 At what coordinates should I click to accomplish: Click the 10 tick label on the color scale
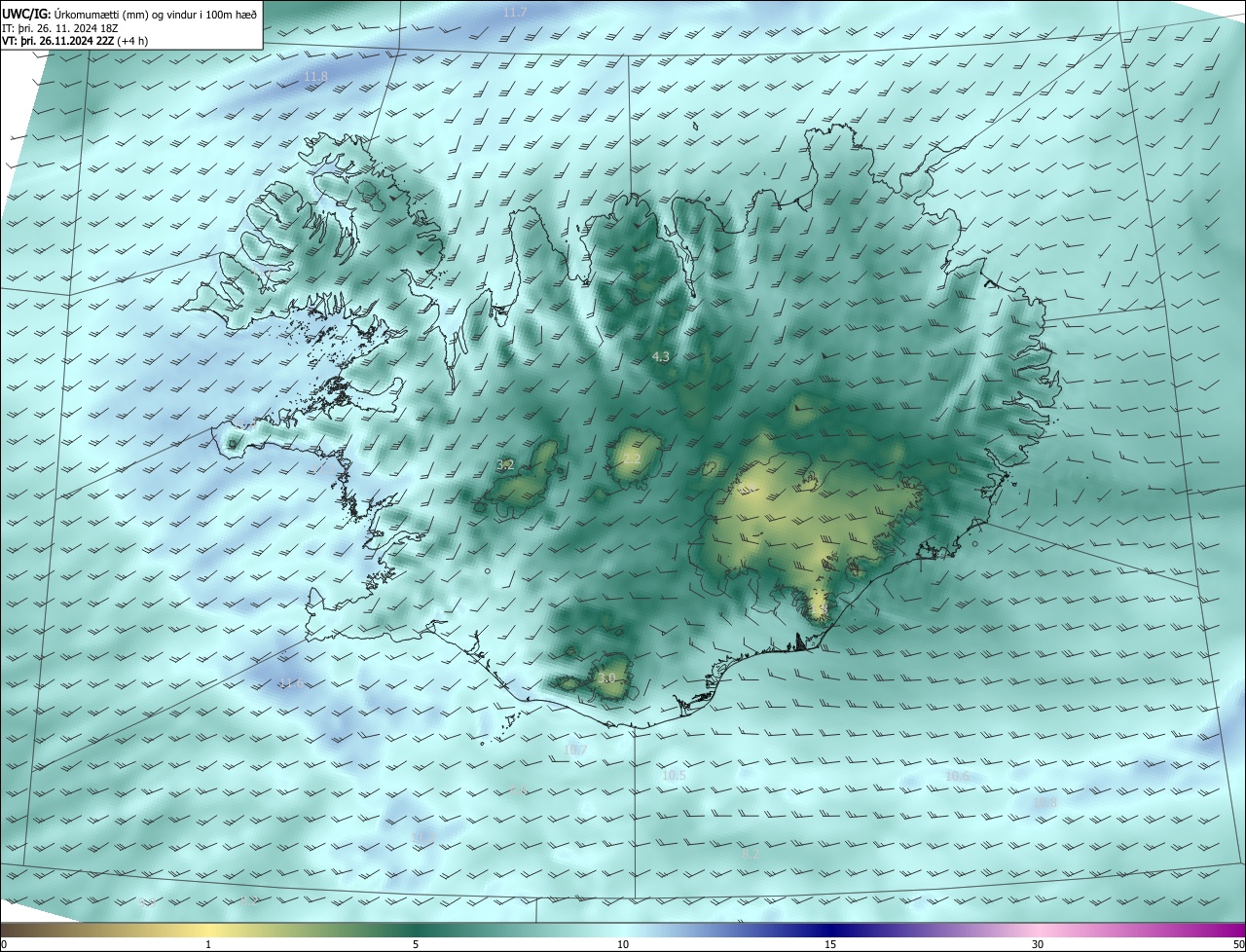(623, 944)
